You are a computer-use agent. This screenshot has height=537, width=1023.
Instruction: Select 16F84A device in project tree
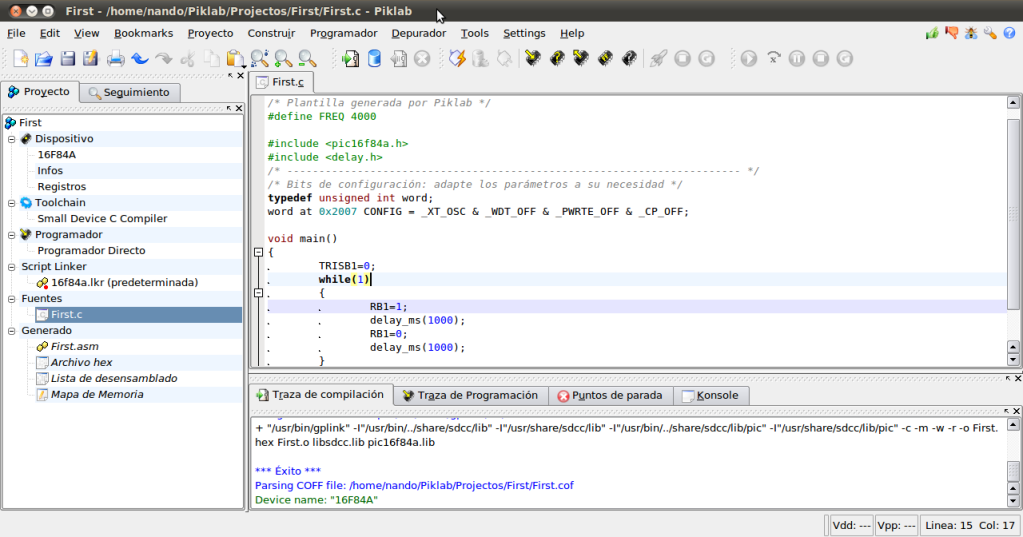coord(57,155)
